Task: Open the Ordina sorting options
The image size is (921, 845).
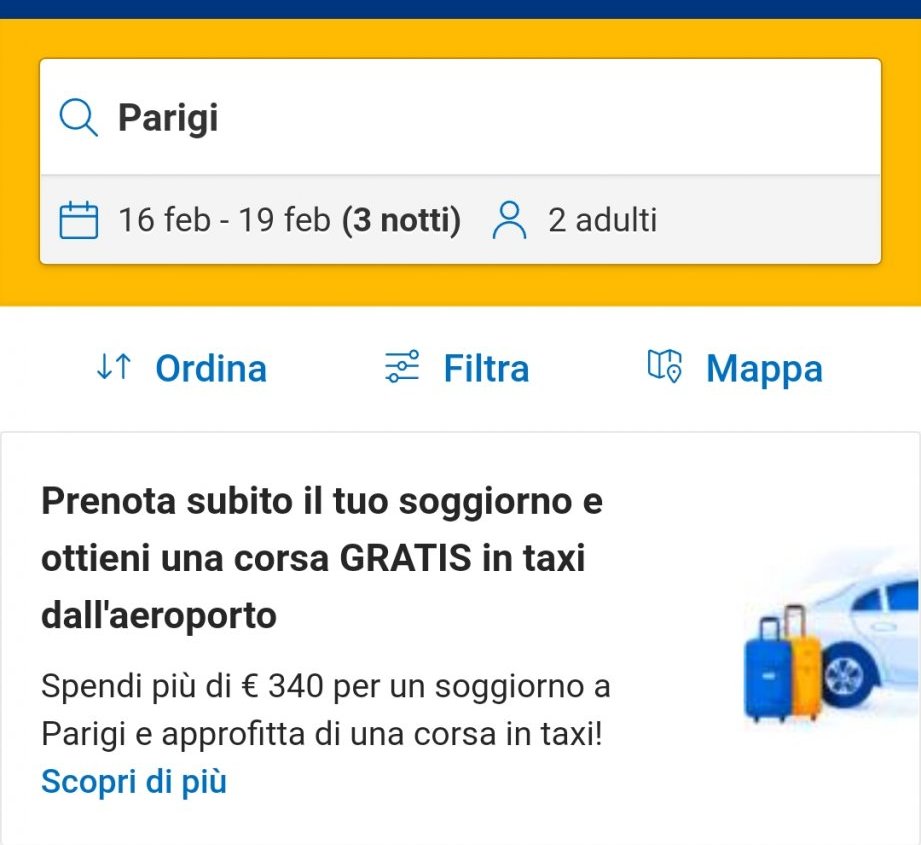Action: [211, 369]
